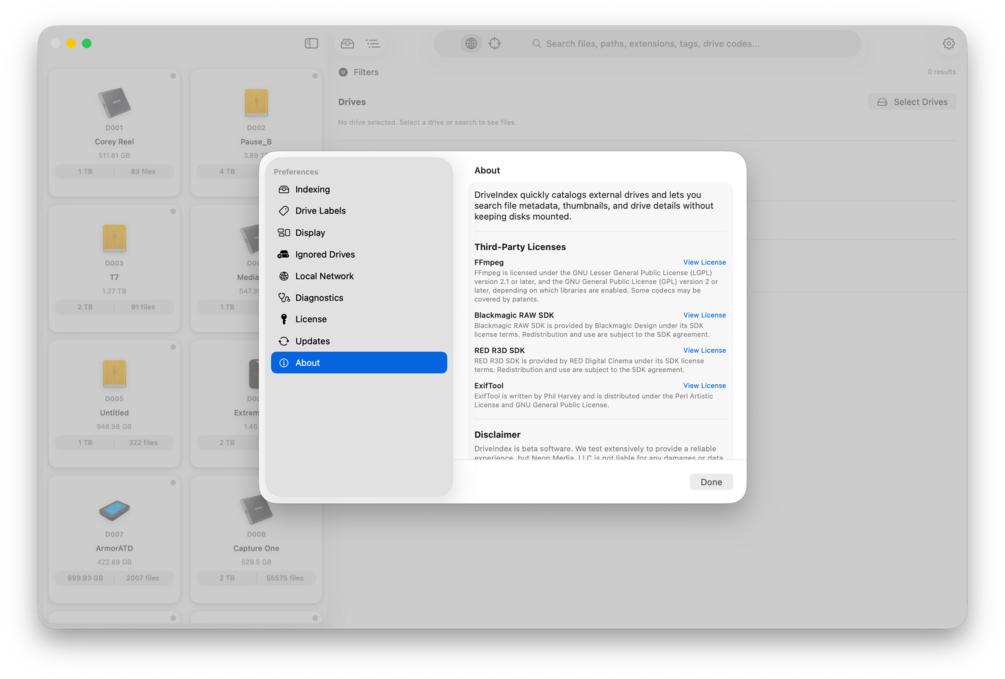Click the status dot on T7 card

point(173,212)
